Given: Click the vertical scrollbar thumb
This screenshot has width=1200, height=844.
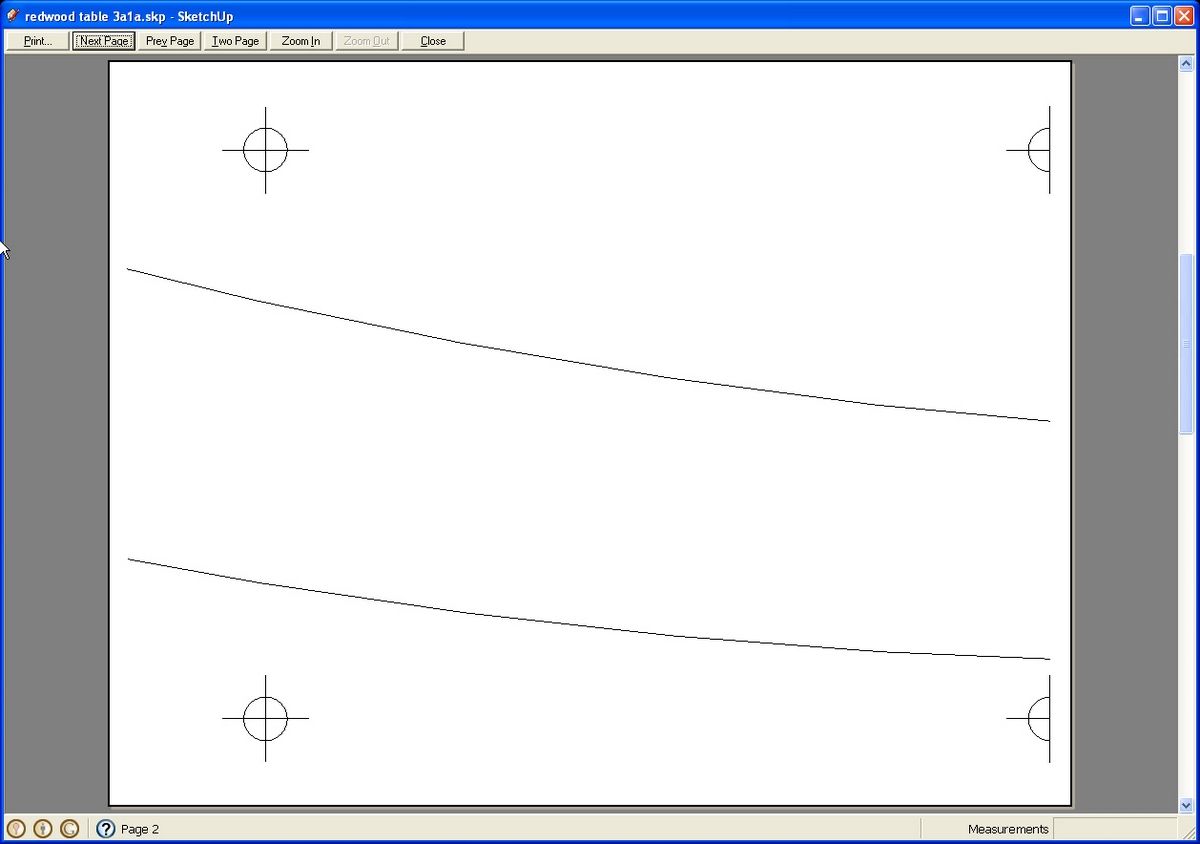Looking at the screenshot, I should click(1187, 343).
